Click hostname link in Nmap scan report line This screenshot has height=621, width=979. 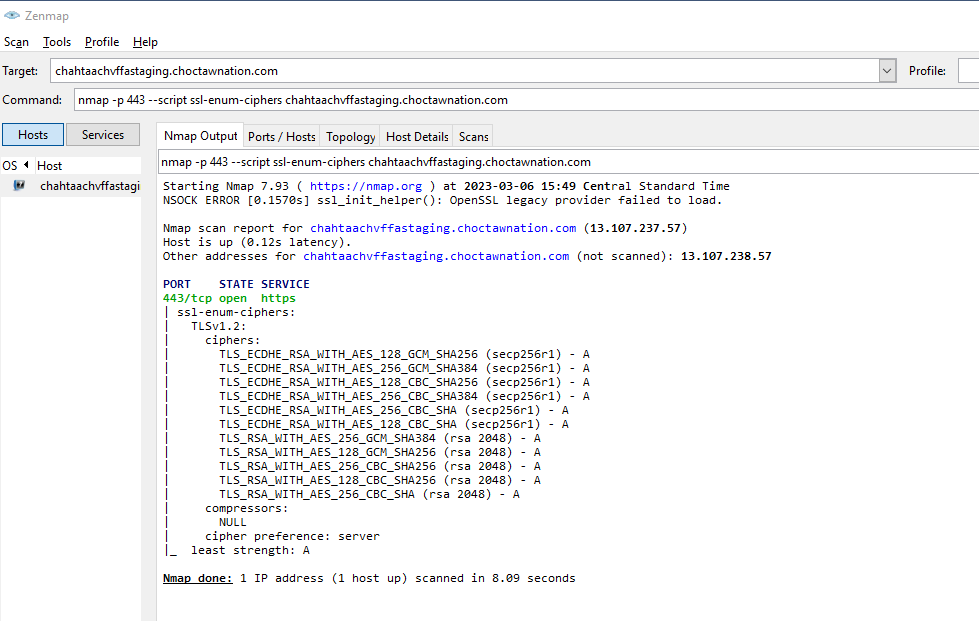(443, 228)
